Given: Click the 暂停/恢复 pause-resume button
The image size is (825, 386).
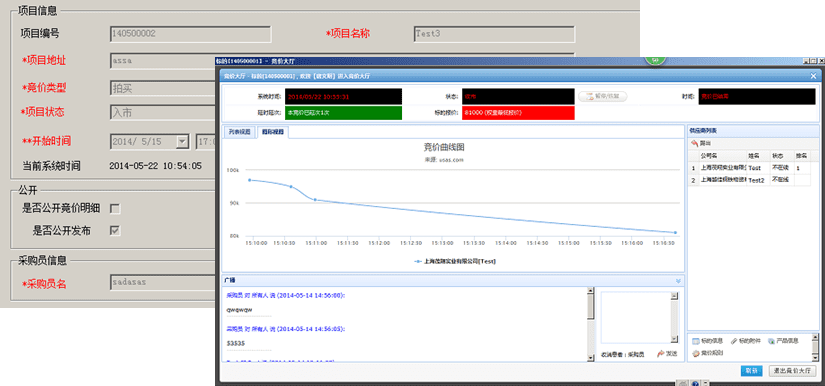Looking at the screenshot, I should pos(602,96).
